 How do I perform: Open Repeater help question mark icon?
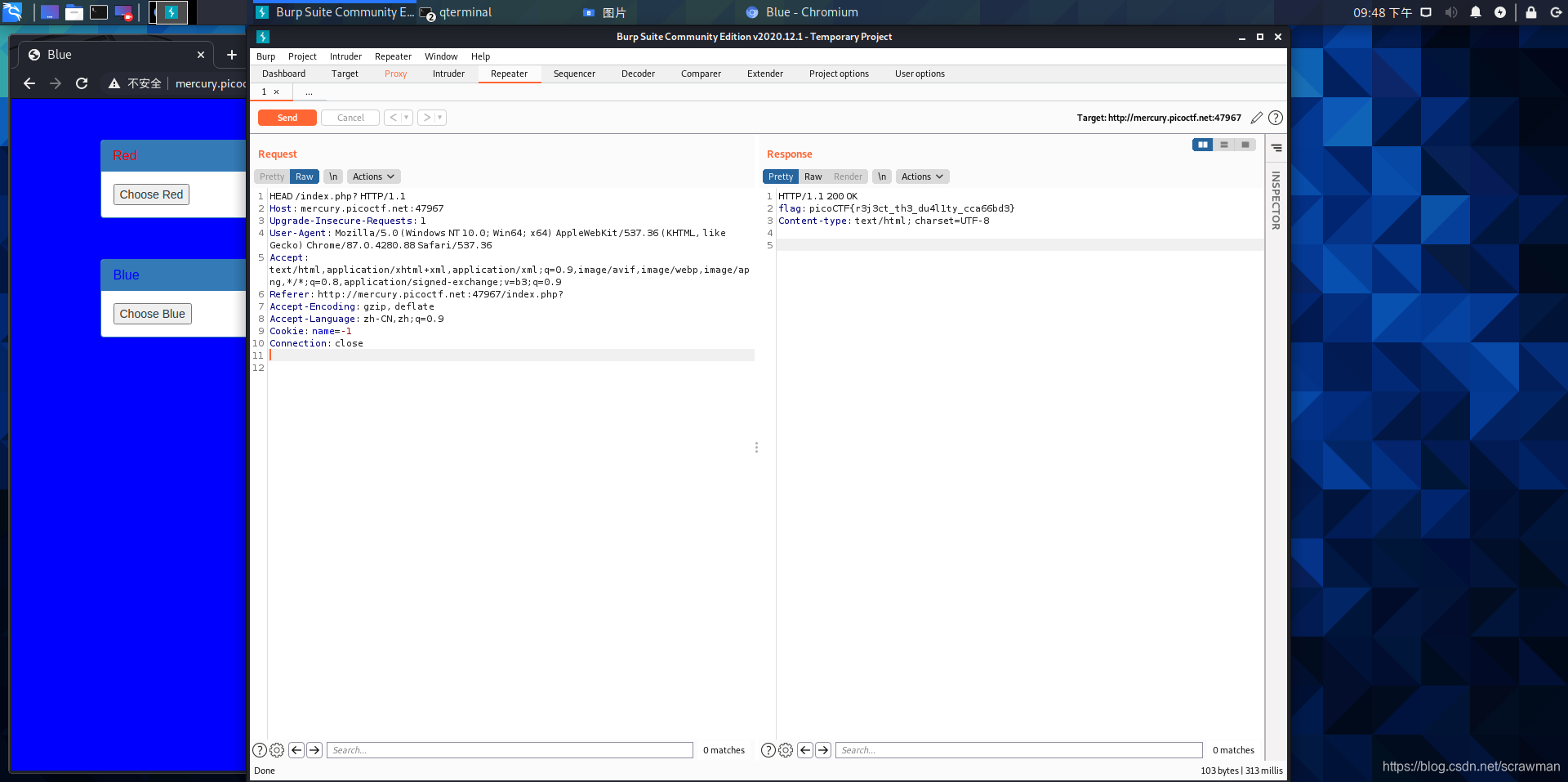coord(1276,118)
